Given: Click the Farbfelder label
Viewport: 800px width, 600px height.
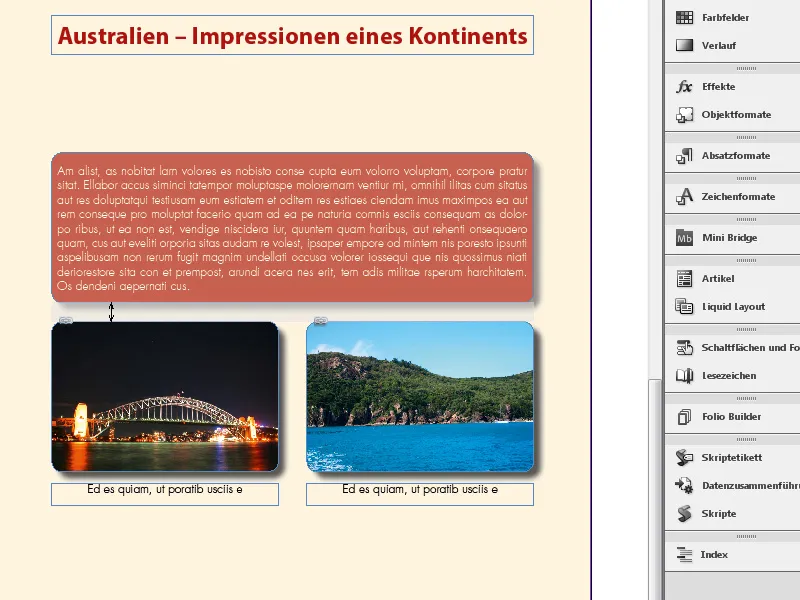Looking at the screenshot, I should tap(725, 18).
